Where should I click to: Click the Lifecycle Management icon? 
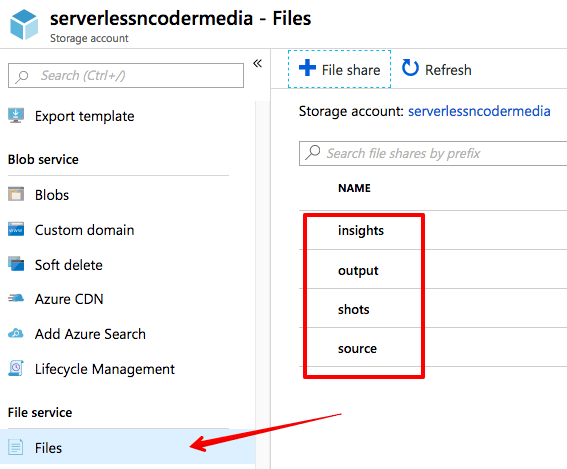click(16, 368)
